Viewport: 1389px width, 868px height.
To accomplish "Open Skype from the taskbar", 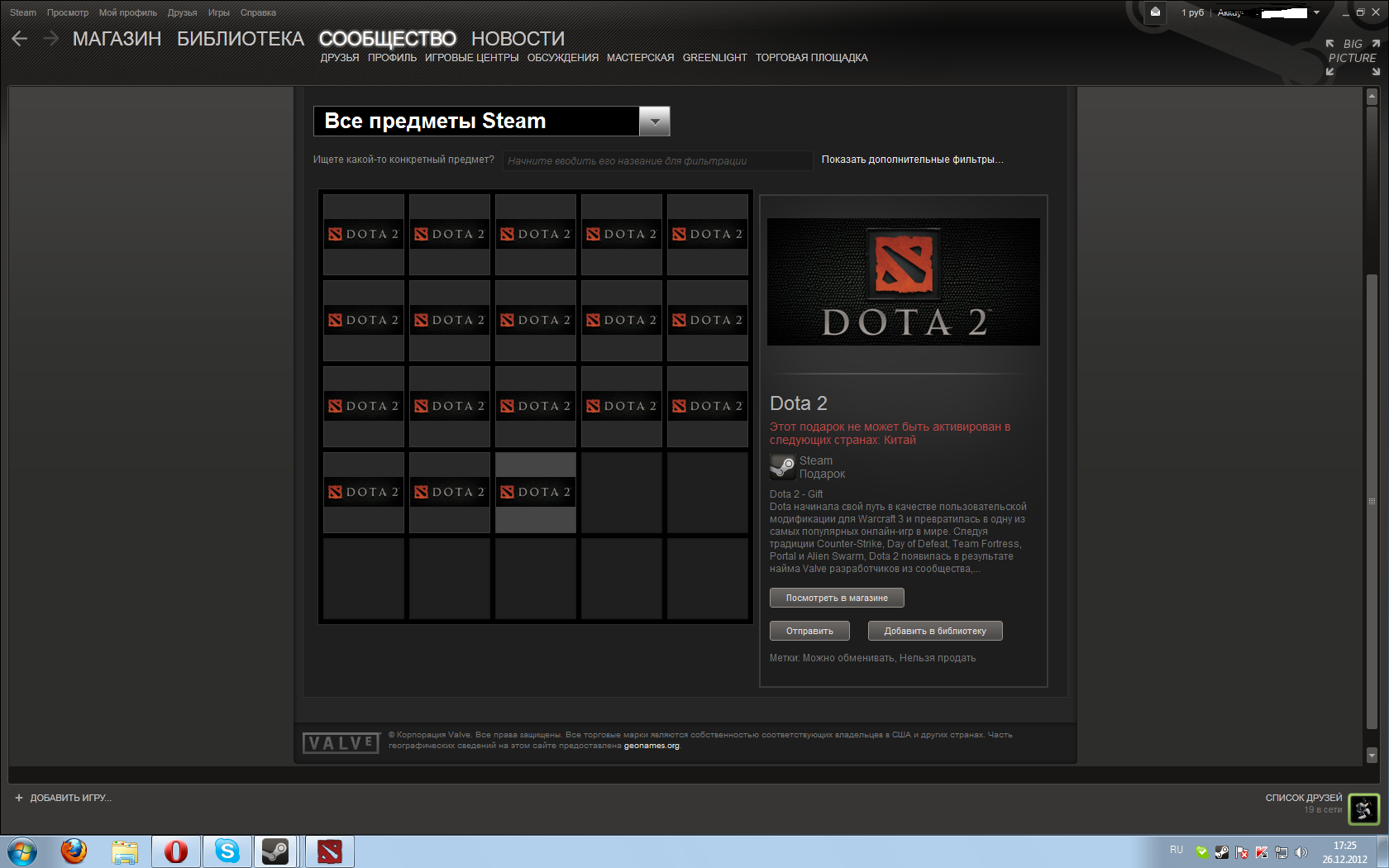I will click(x=227, y=851).
